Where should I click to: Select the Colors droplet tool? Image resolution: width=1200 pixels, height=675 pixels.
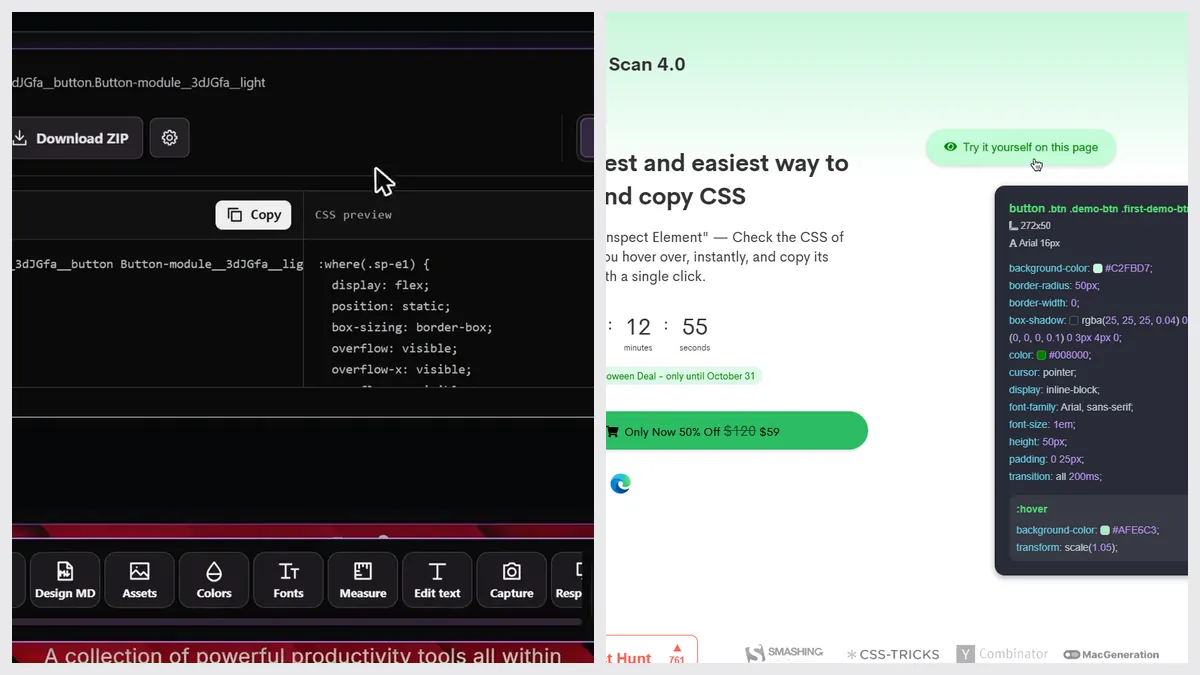[214, 580]
